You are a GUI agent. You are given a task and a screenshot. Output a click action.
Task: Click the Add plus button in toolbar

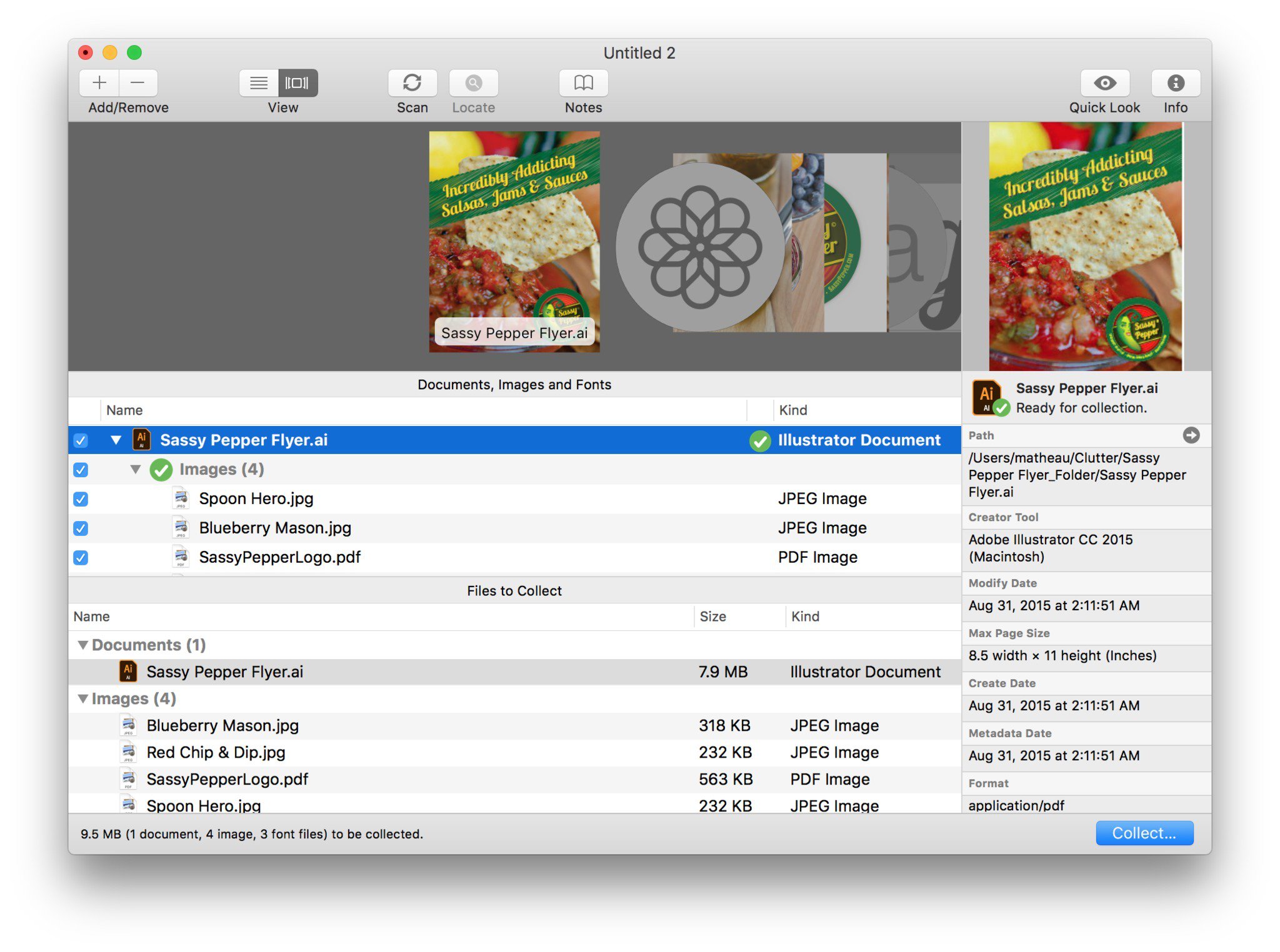tap(99, 82)
